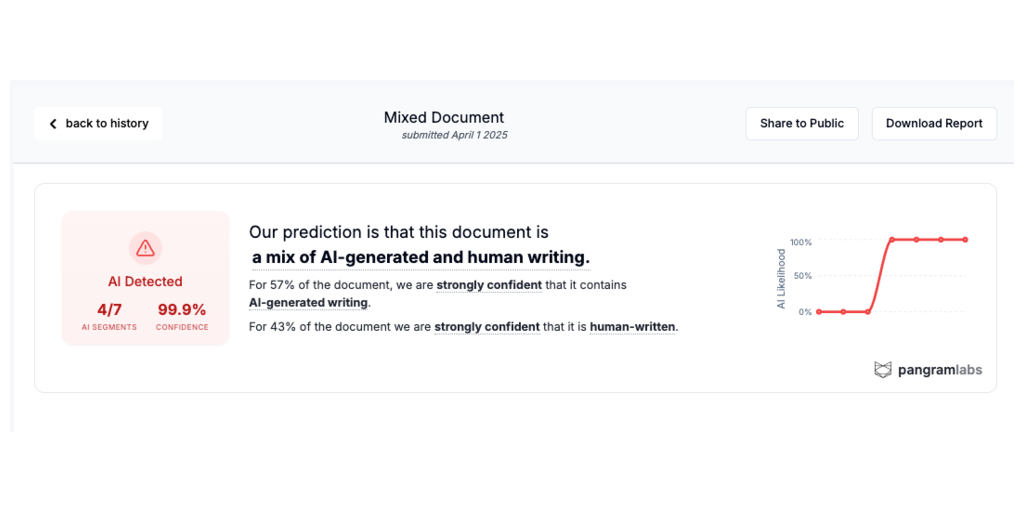Click the back arrow chevron icon
The height and width of the screenshot is (512, 1024).
pyautogui.click(x=53, y=124)
